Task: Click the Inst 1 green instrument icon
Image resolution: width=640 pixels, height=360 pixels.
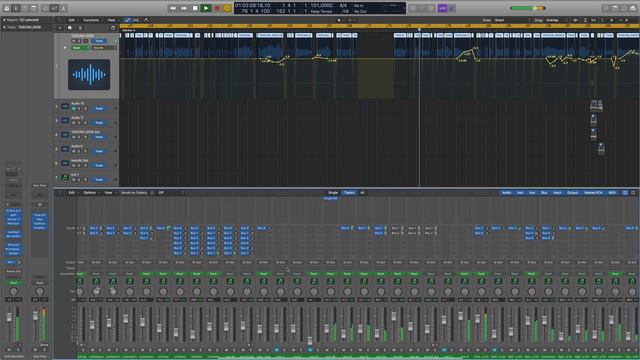Action: click(x=65, y=177)
